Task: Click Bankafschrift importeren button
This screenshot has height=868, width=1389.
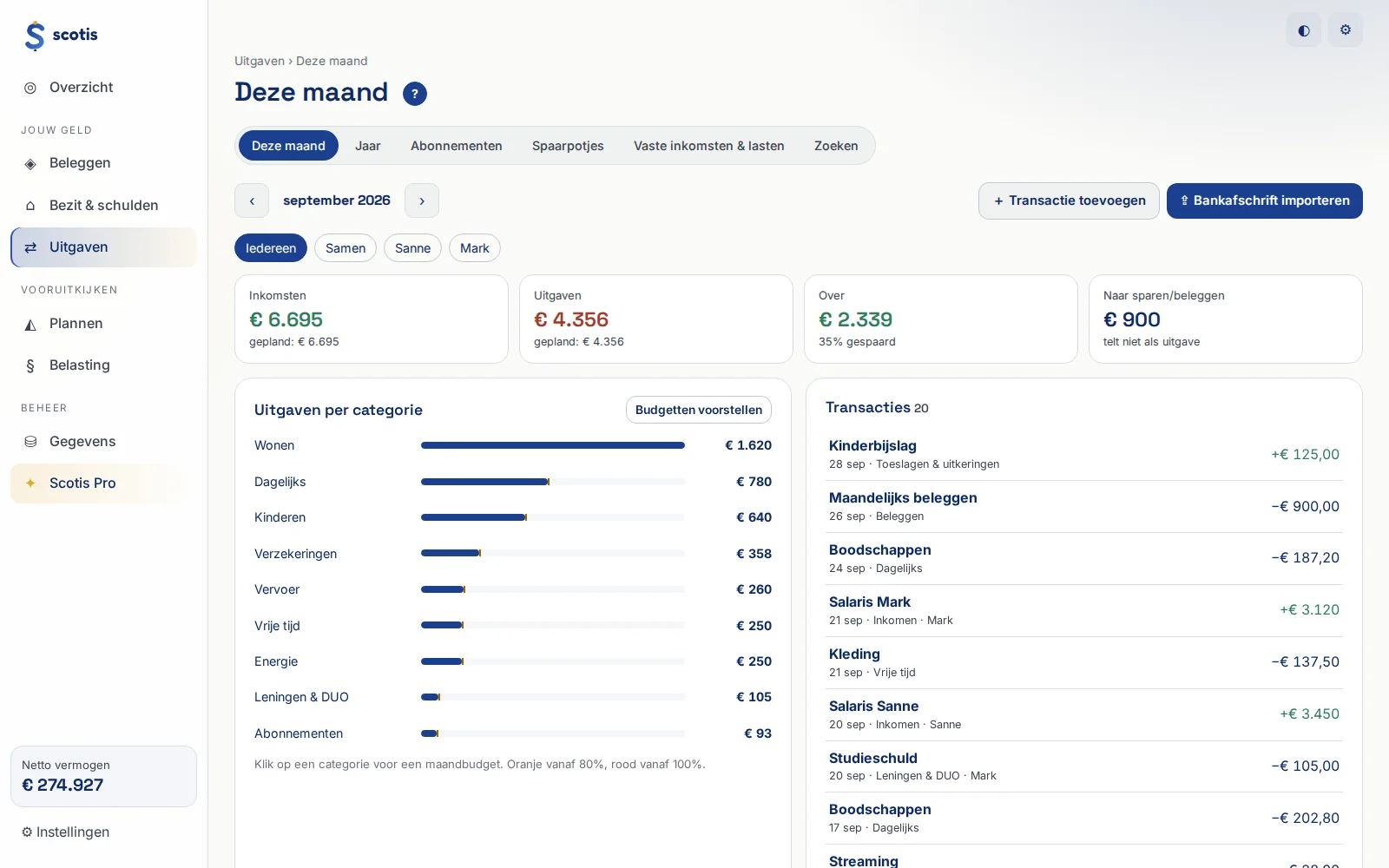Action: click(1265, 201)
